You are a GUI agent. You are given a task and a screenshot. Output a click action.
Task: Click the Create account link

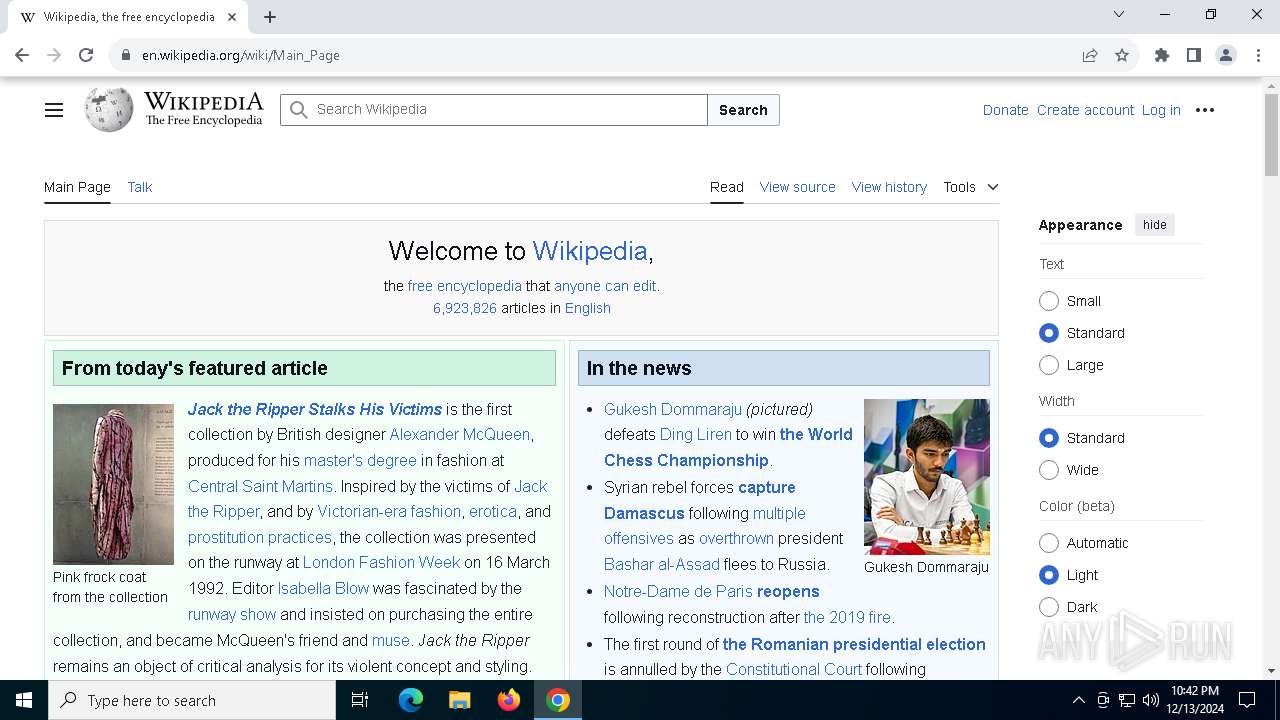pyautogui.click(x=1085, y=110)
